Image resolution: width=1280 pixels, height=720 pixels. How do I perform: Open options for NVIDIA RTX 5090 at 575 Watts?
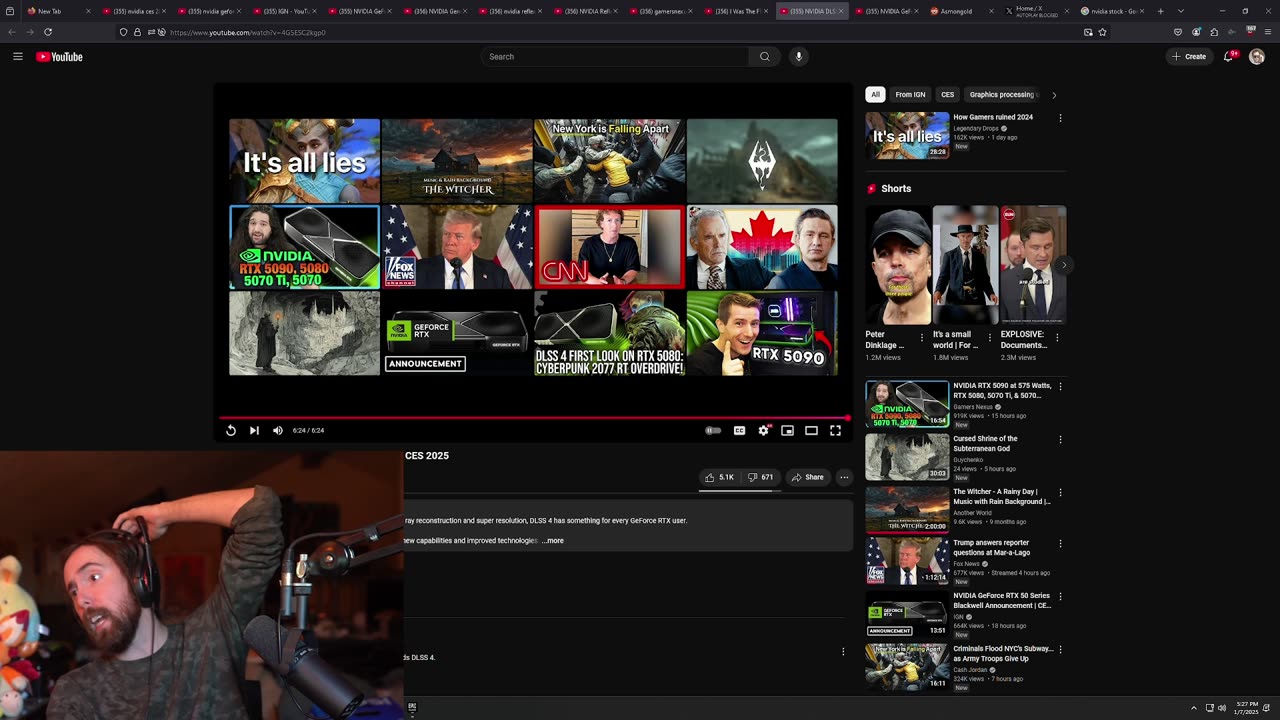point(1060,386)
